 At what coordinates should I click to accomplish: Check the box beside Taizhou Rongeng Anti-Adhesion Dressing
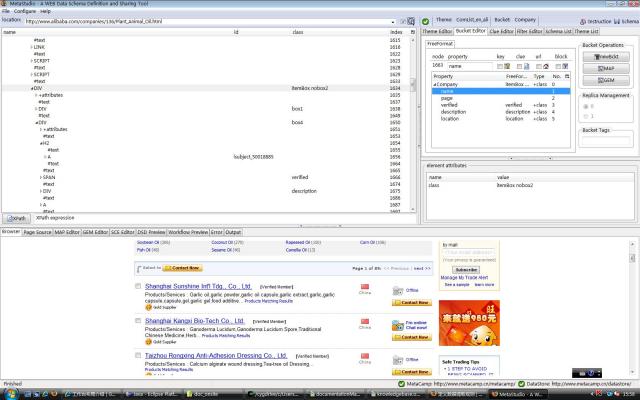tap(138, 356)
